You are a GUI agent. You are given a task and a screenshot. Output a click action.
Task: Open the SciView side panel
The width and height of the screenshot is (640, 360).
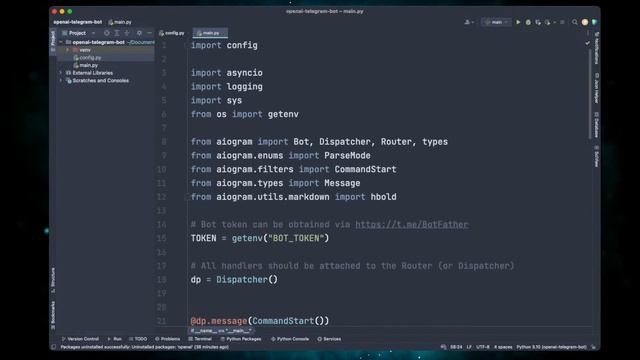click(596, 156)
